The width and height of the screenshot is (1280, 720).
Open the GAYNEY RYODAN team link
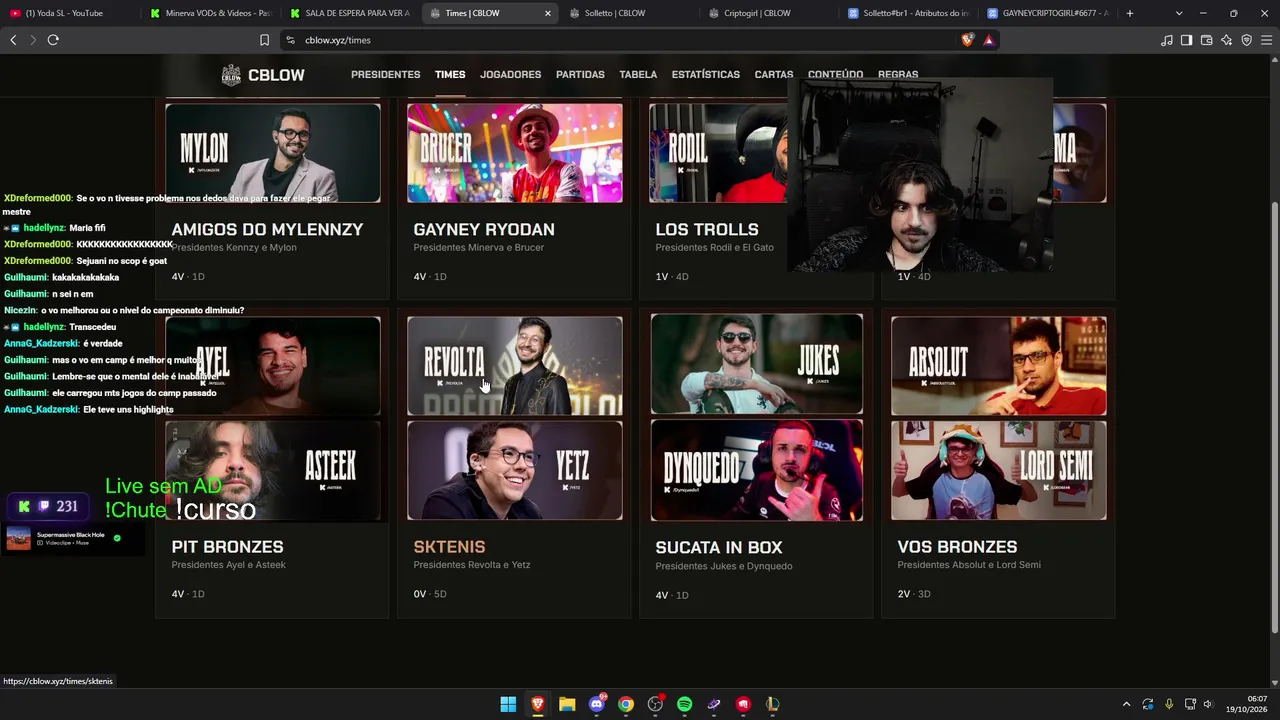click(484, 229)
